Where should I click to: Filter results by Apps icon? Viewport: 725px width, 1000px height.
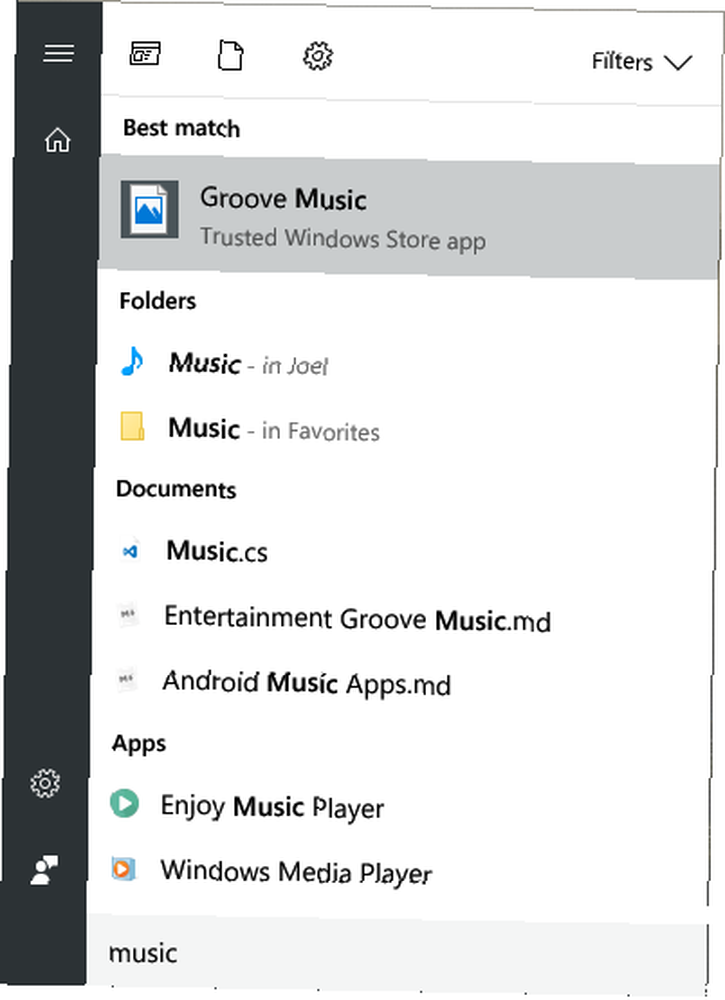145,54
